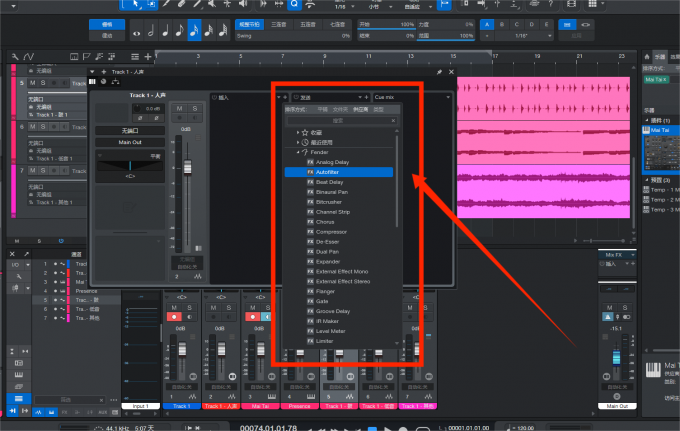The height and width of the screenshot is (431, 680).
Task: Mute track 7 in track list
Action: pos(33,170)
